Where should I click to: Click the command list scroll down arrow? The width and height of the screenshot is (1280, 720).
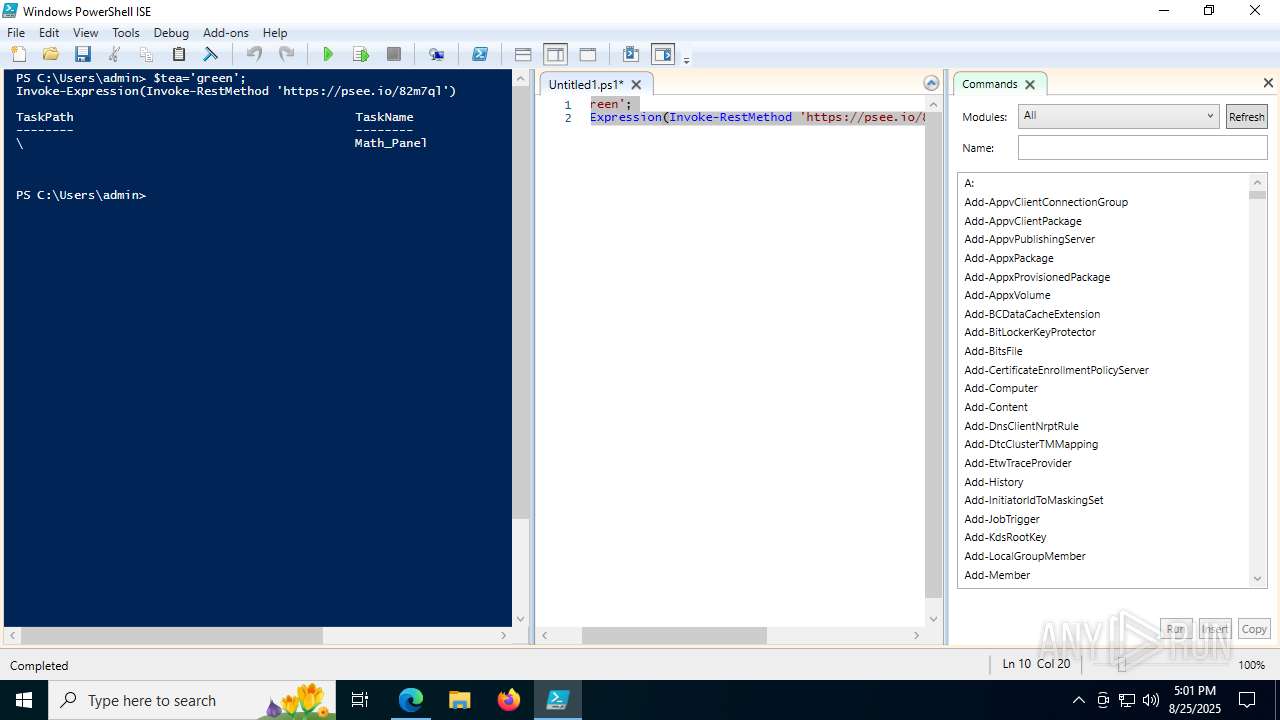tap(1258, 578)
